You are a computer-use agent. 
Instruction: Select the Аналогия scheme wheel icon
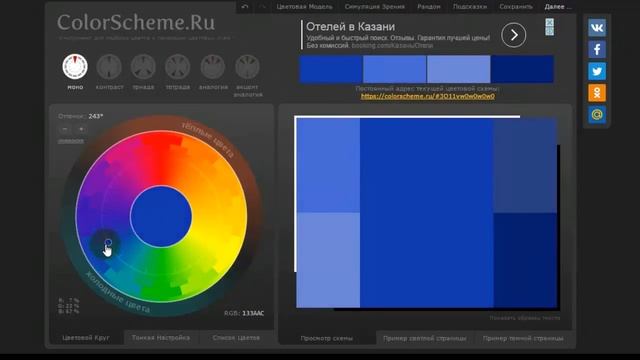coord(213,67)
